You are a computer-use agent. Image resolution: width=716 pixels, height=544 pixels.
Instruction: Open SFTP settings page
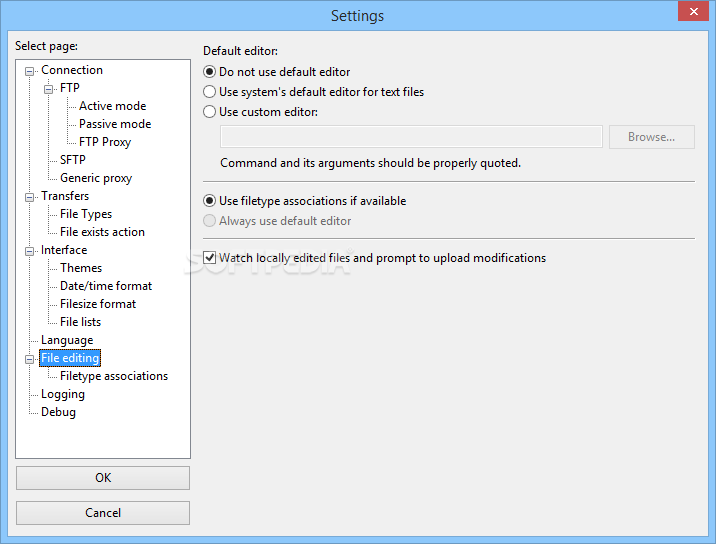click(x=73, y=160)
